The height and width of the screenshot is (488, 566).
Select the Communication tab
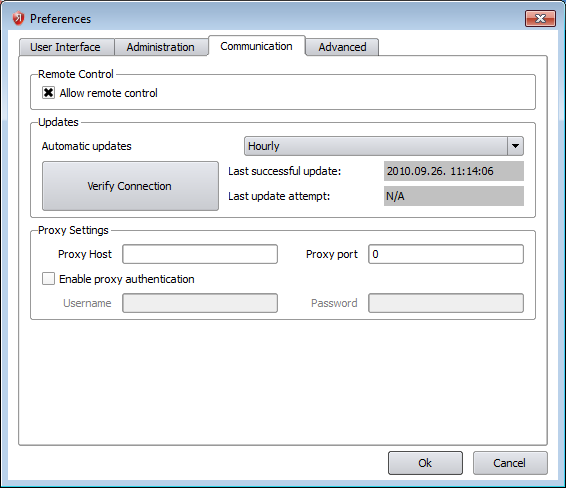(x=257, y=46)
